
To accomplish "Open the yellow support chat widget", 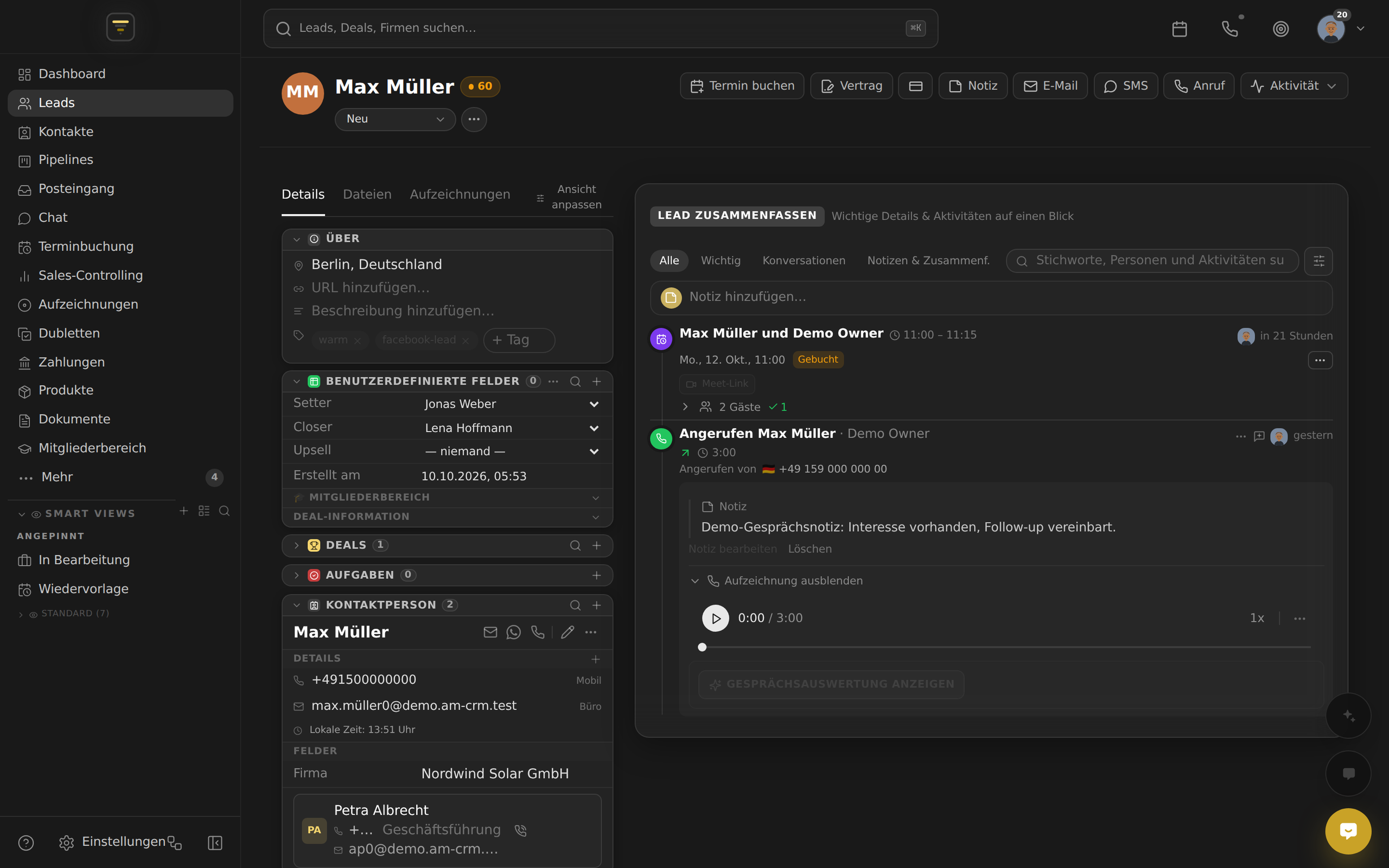I will [x=1348, y=831].
